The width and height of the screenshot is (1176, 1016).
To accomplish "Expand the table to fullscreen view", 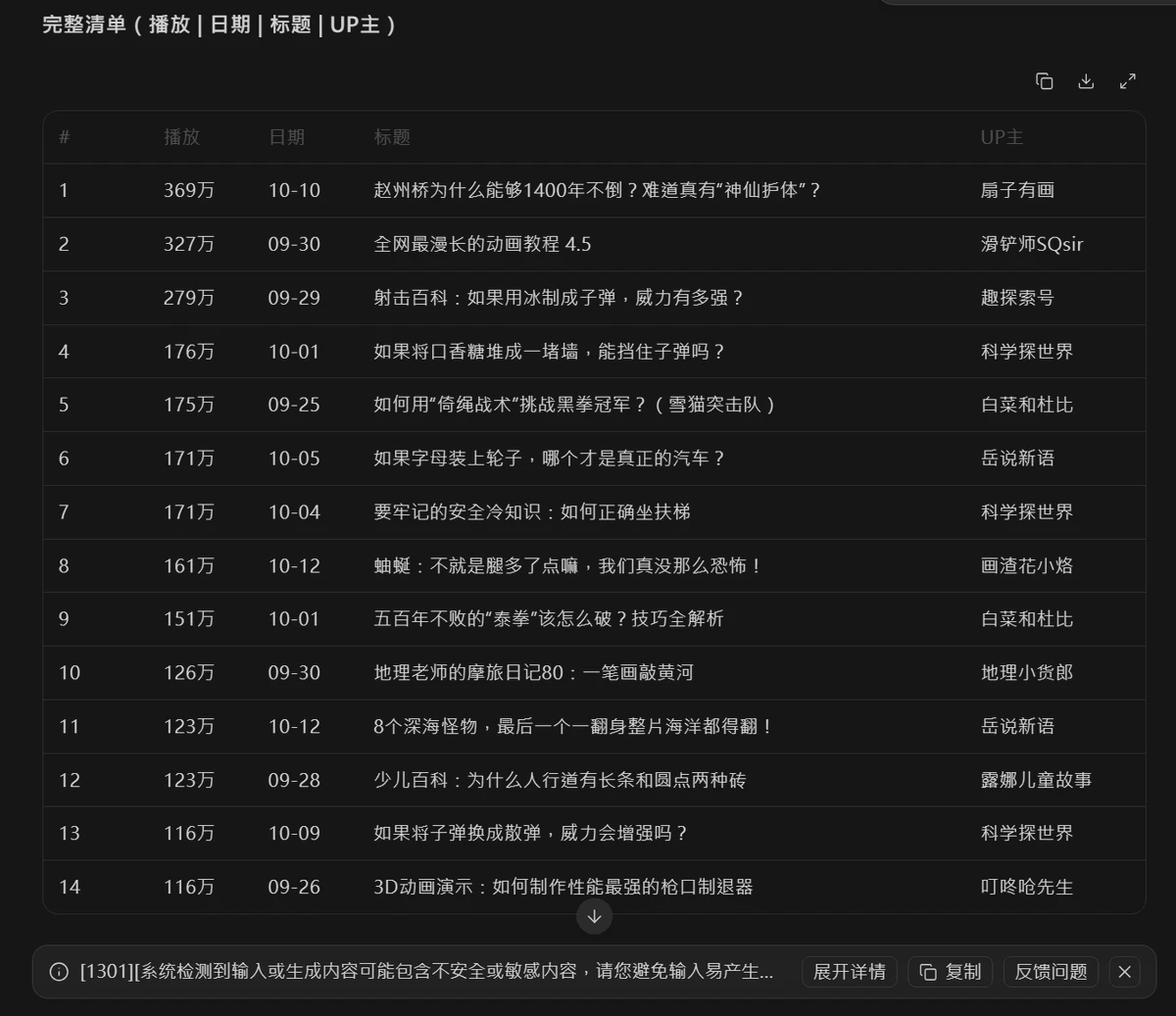I will 1128,81.
